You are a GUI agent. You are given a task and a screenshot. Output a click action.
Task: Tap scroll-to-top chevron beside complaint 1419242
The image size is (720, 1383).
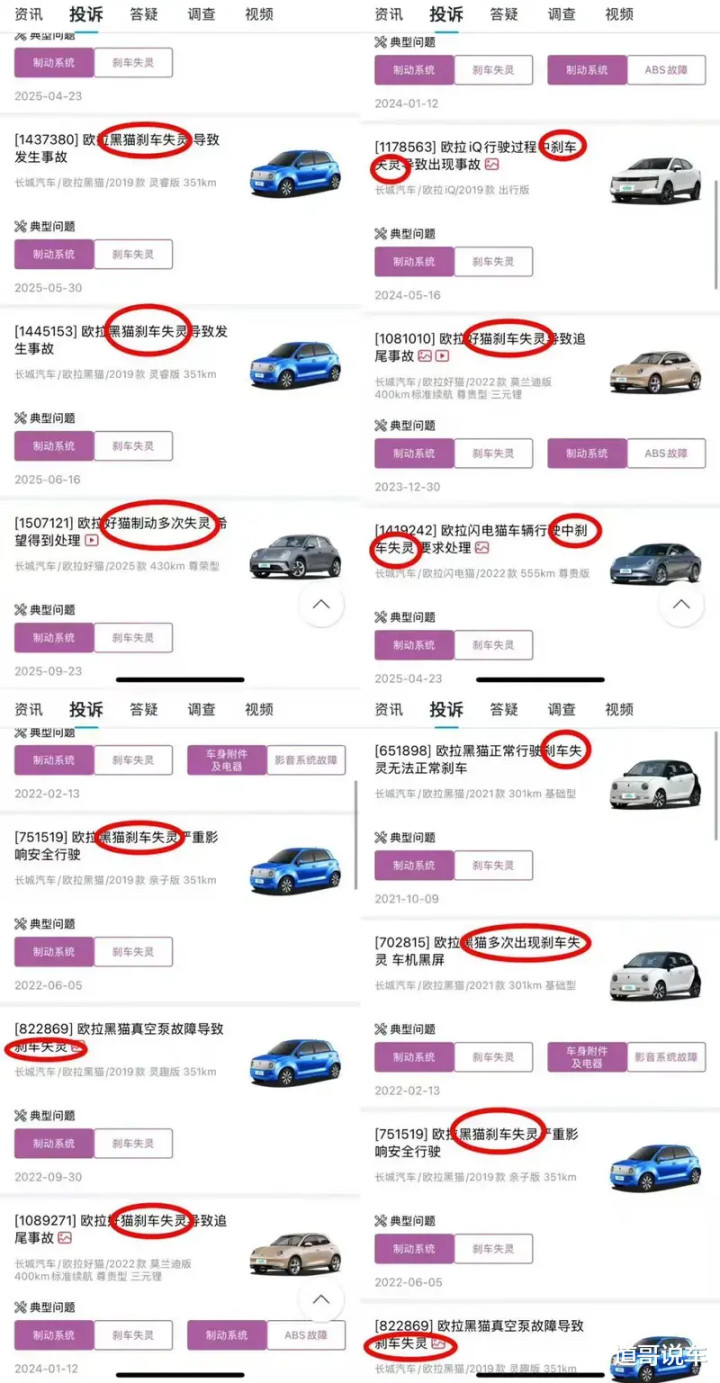(x=681, y=605)
